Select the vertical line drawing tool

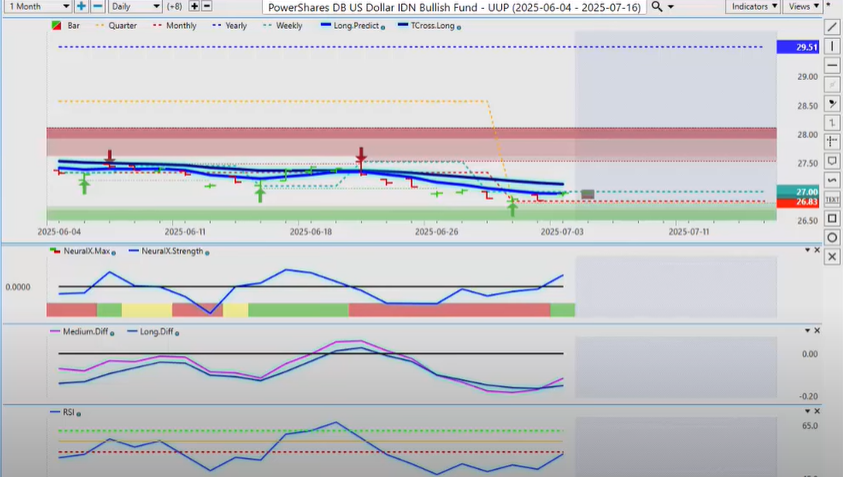coord(832,46)
